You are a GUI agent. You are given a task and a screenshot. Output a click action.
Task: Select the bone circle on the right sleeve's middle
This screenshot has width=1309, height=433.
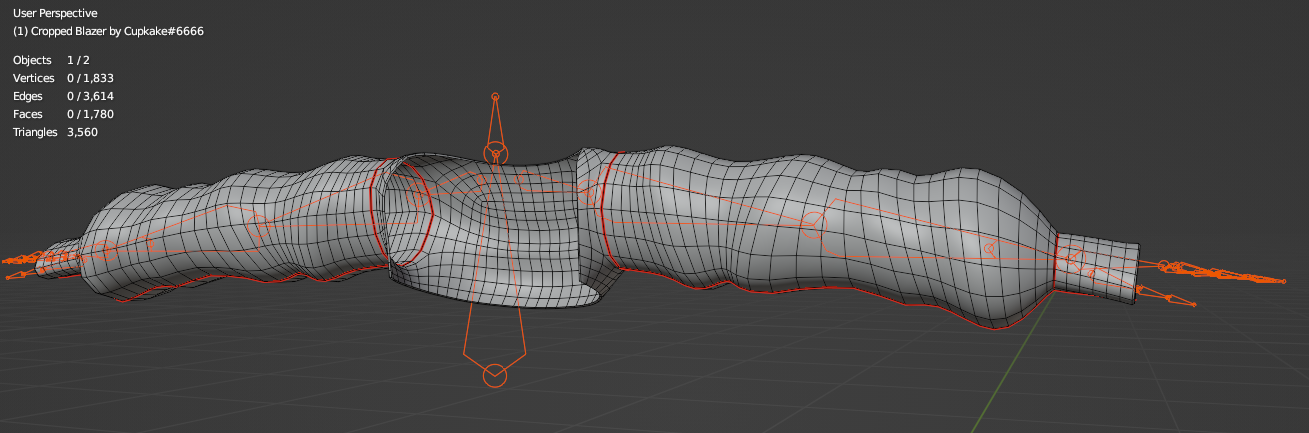(813, 223)
